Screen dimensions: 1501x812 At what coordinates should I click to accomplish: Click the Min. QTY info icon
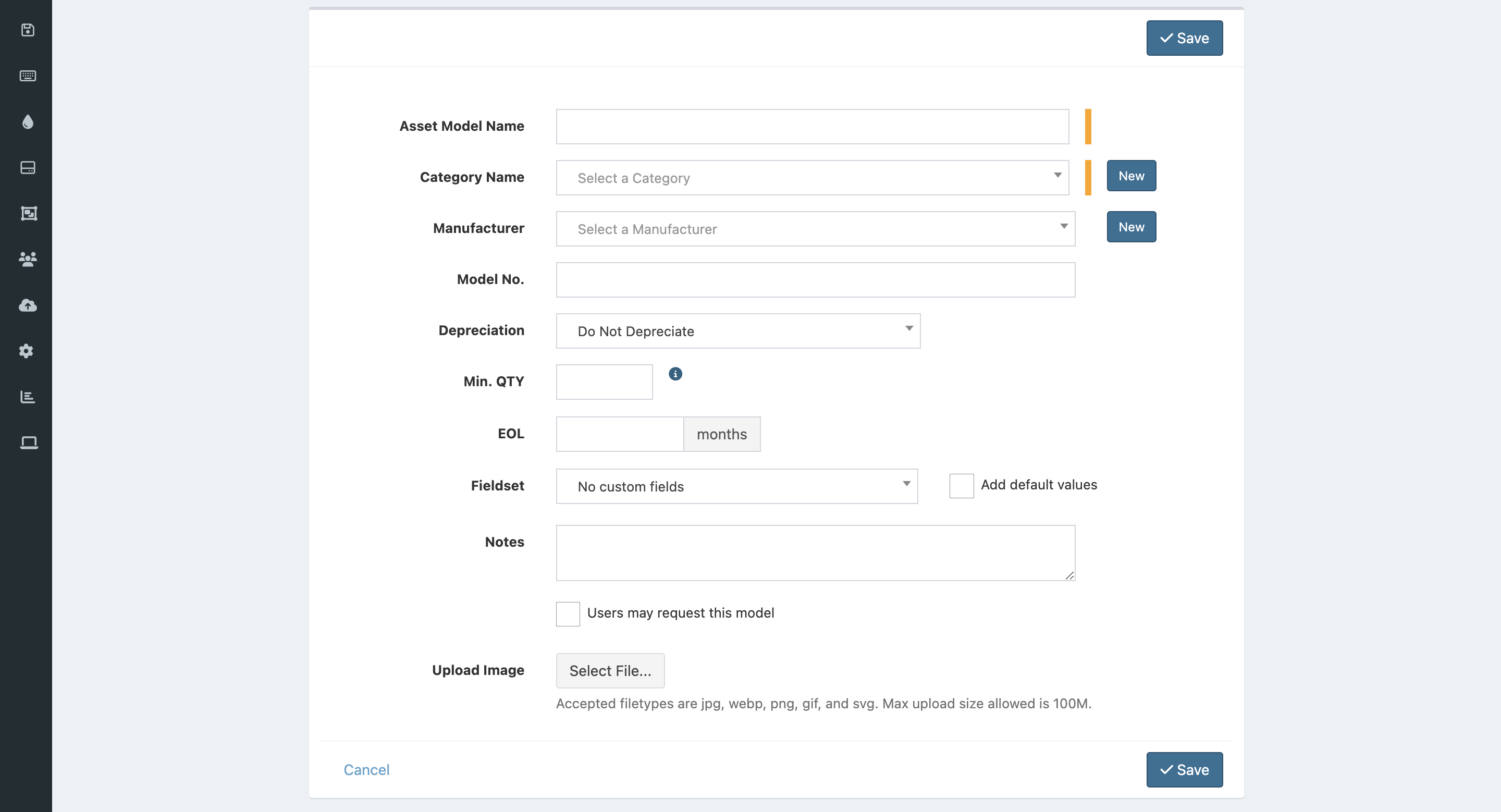[675, 374]
